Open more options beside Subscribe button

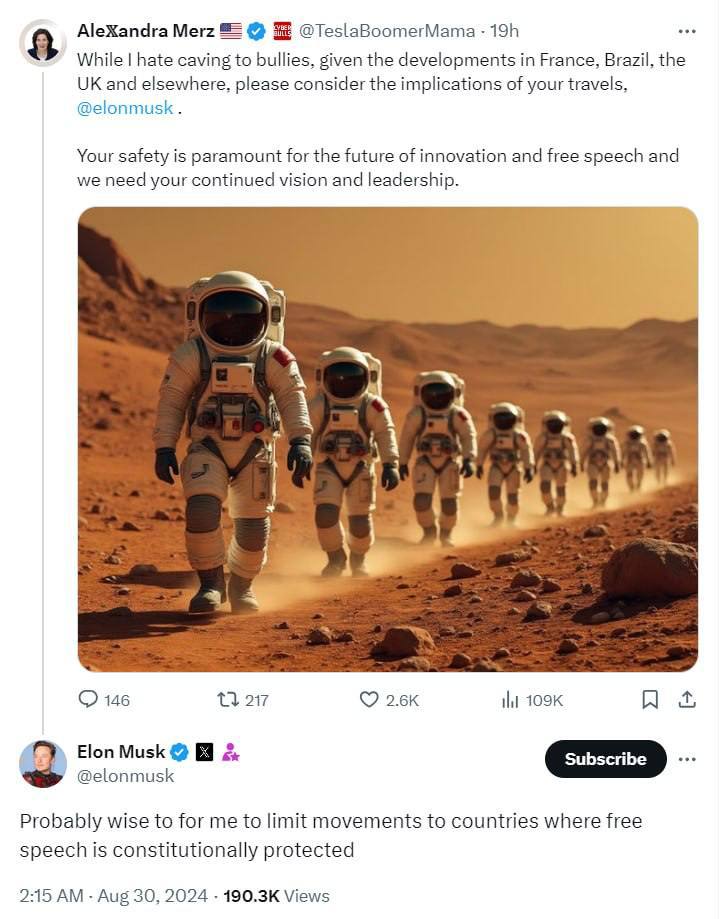(x=687, y=759)
